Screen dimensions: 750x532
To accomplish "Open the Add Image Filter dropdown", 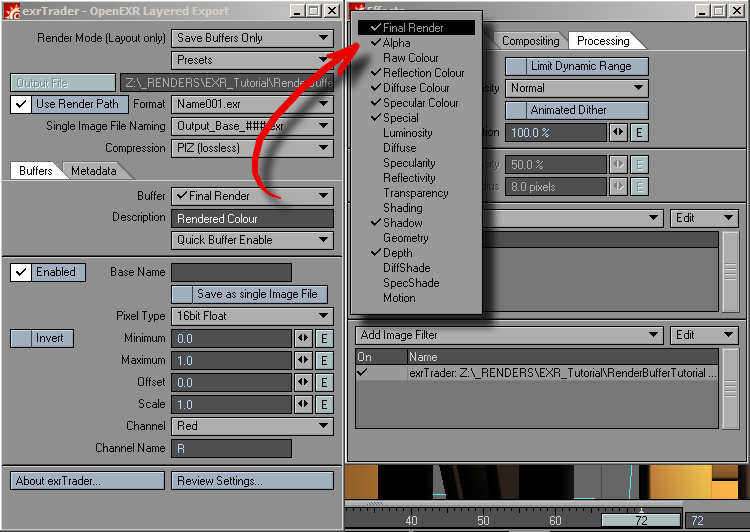I will pos(507,335).
